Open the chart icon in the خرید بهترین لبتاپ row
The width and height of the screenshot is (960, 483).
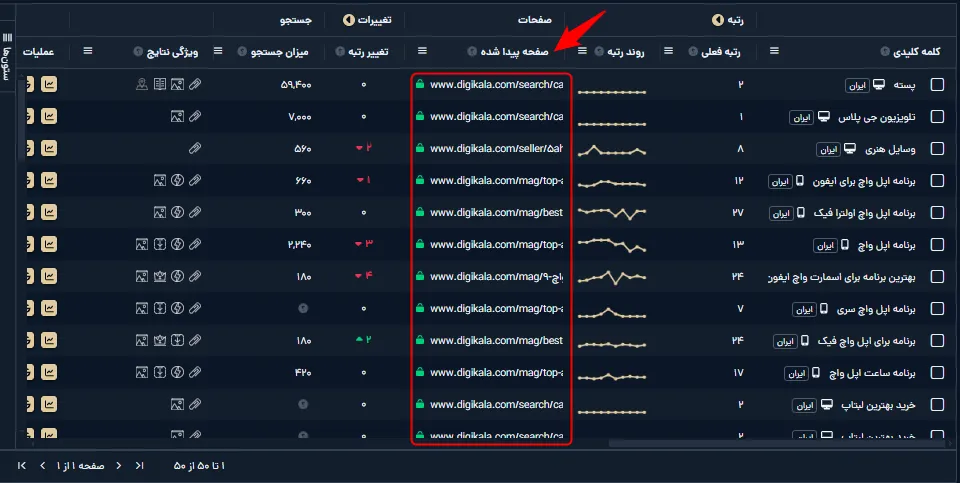coord(49,404)
